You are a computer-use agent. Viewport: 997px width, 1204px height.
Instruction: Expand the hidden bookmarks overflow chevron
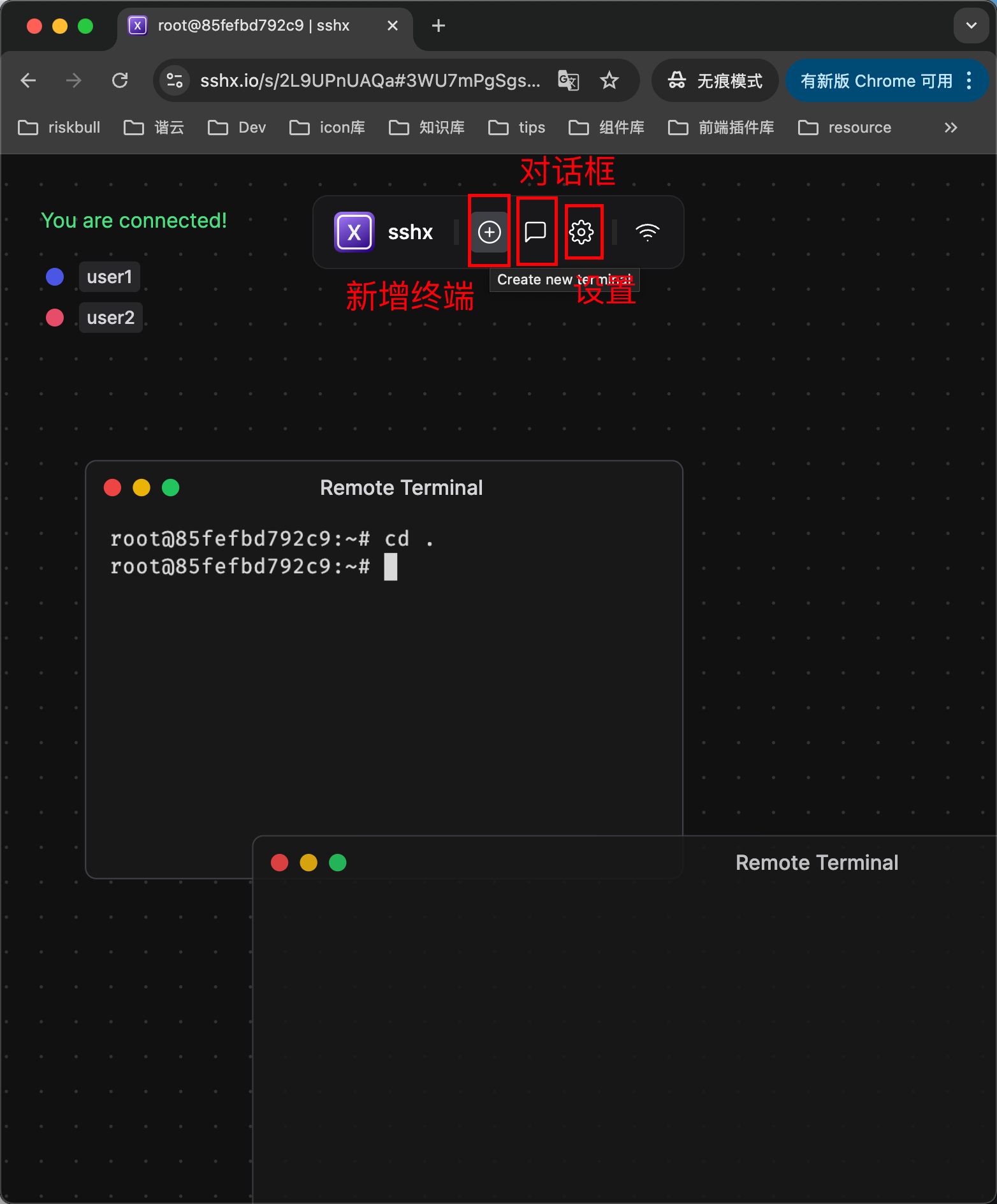point(950,128)
